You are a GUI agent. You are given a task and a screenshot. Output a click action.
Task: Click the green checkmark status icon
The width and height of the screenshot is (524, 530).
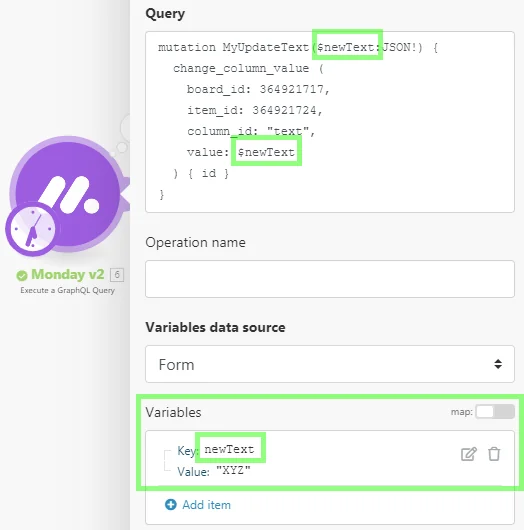pos(22,275)
